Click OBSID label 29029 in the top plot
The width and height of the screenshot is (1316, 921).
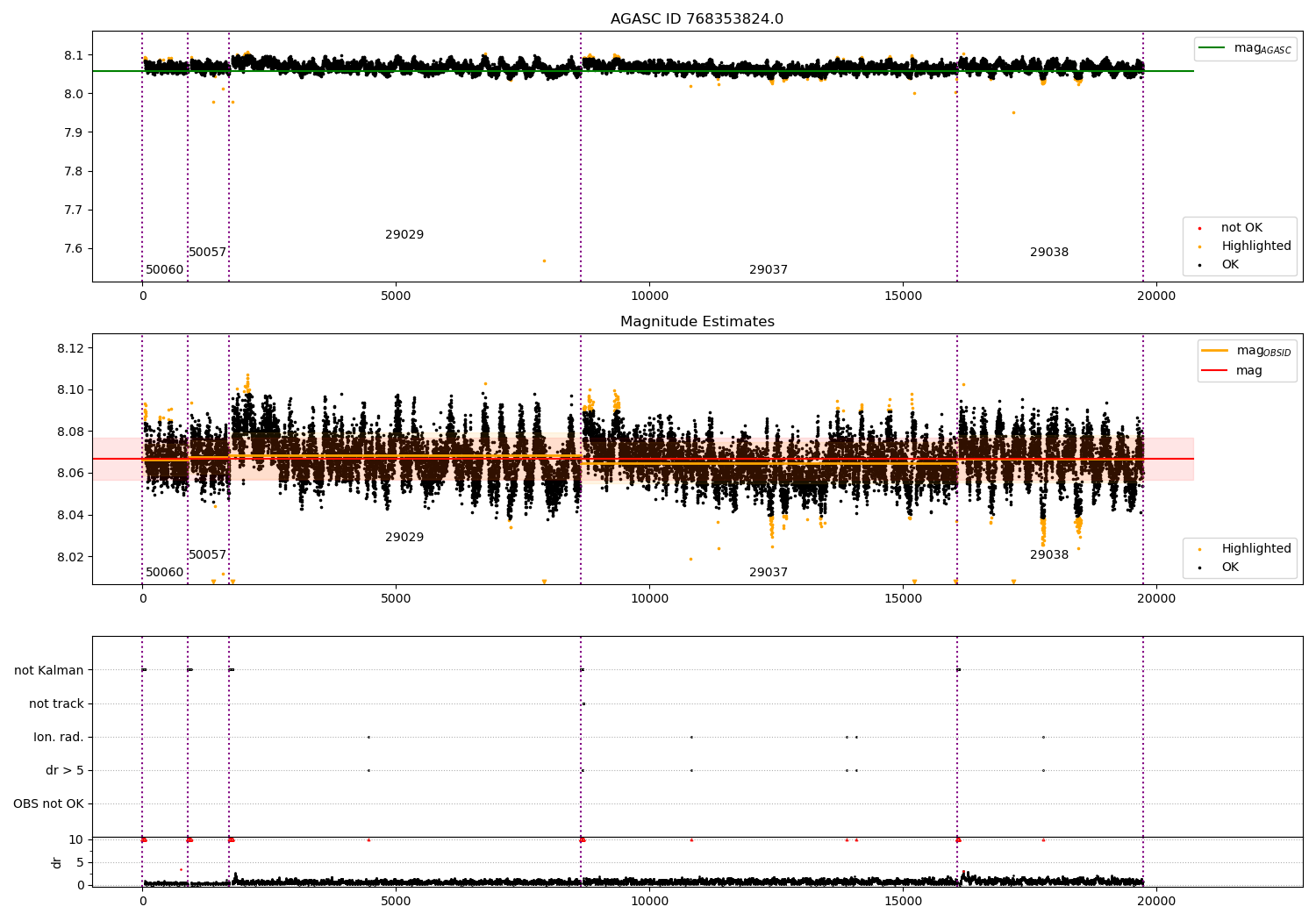click(x=404, y=235)
